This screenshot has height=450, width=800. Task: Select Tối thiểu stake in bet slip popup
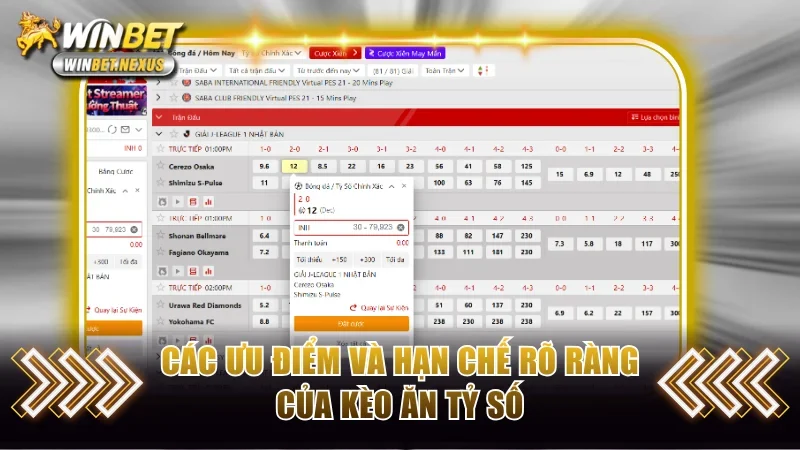pos(309,260)
